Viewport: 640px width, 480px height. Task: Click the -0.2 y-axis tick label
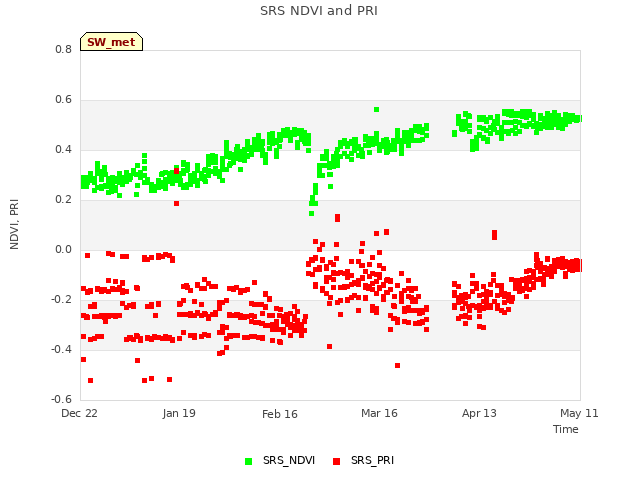click(61, 300)
